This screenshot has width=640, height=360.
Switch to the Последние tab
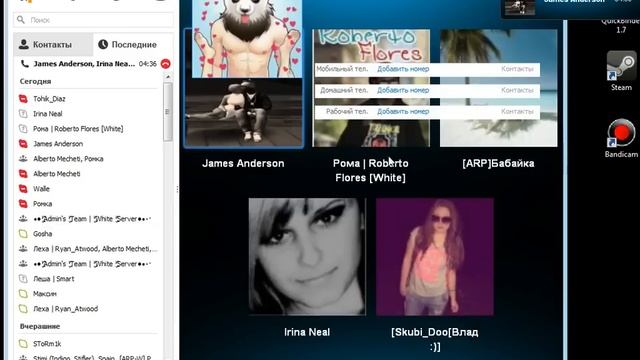click(133, 44)
